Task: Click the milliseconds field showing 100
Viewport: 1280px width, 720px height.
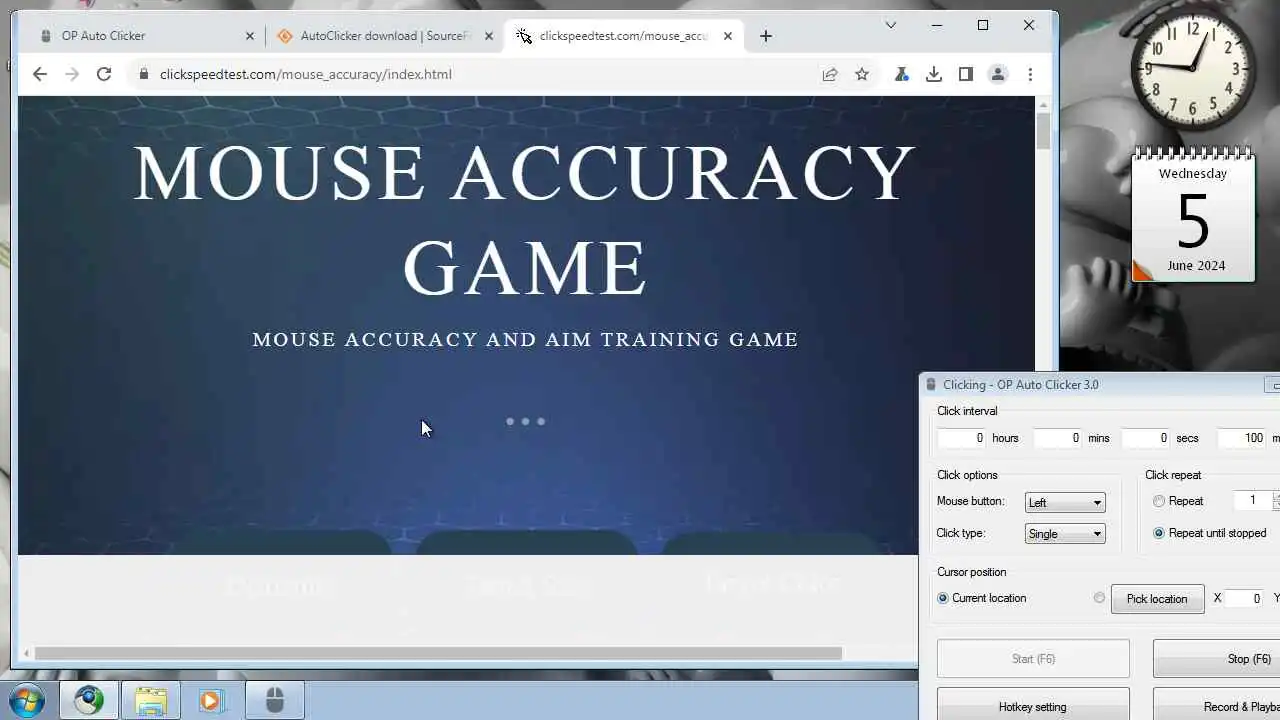Action: [1242, 438]
